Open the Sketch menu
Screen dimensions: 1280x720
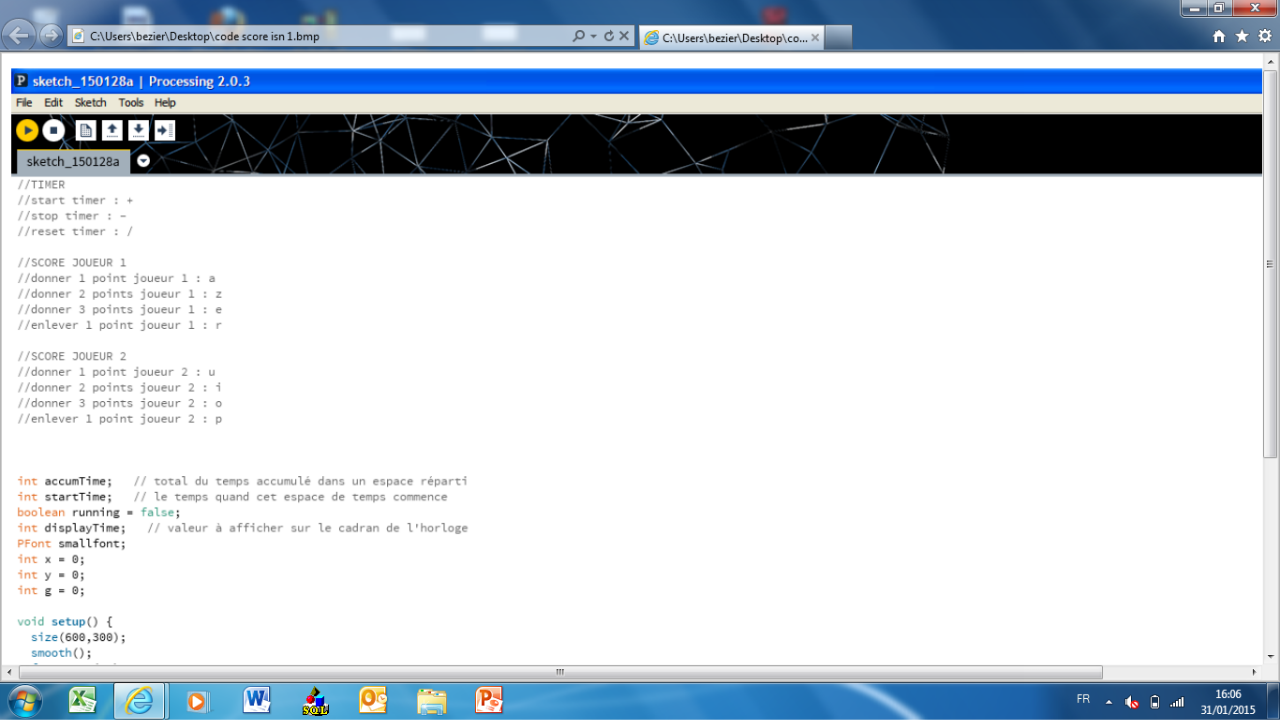pos(90,102)
